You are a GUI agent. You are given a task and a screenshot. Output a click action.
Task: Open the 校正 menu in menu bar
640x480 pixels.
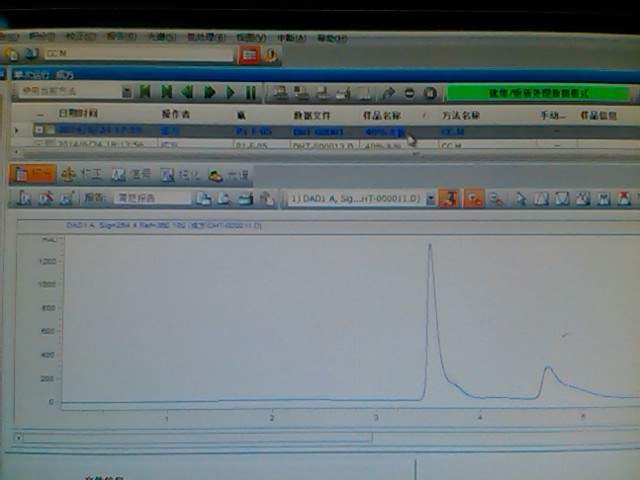click(81, 36)
